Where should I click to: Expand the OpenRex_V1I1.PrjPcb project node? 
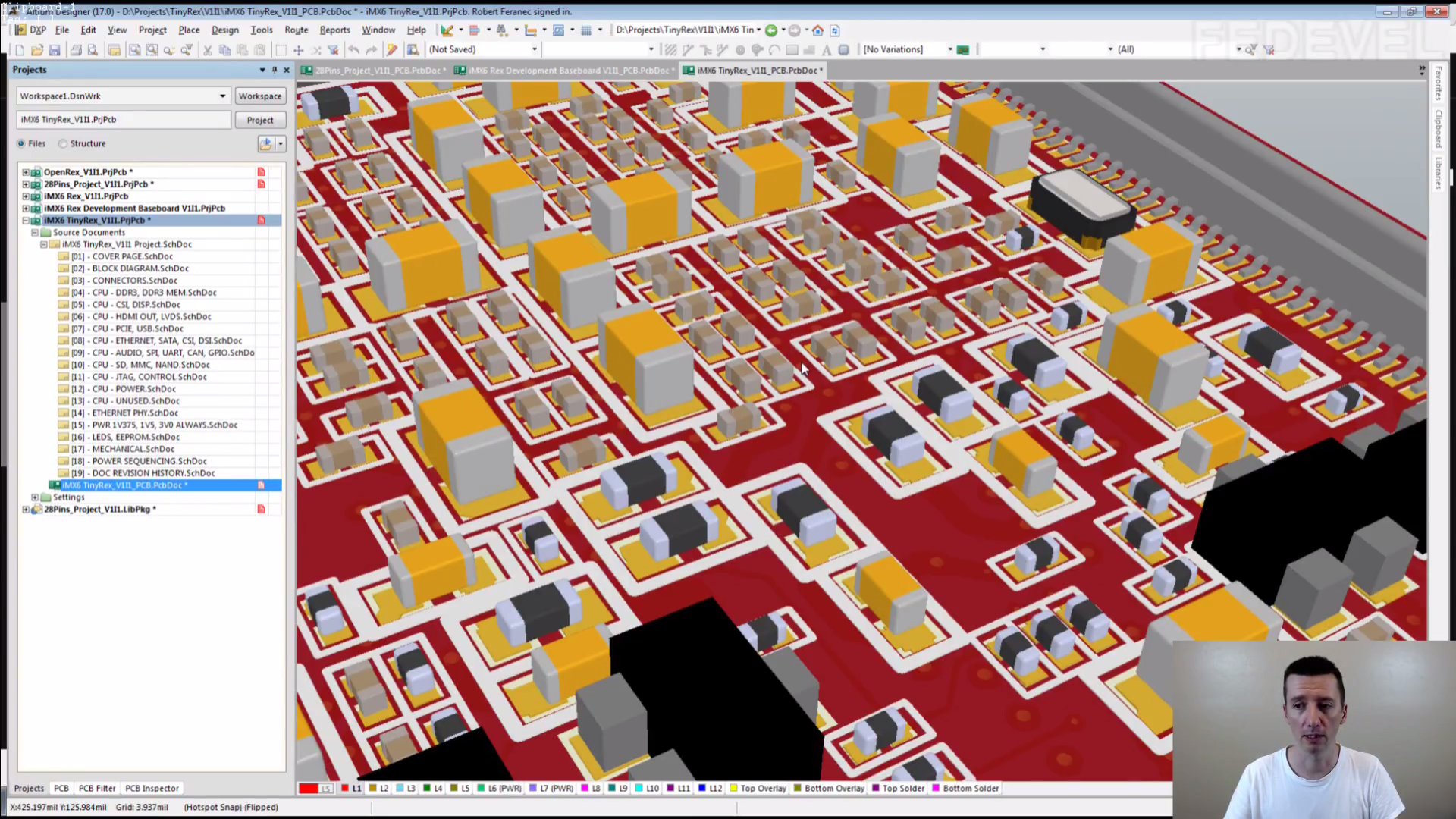26,172
